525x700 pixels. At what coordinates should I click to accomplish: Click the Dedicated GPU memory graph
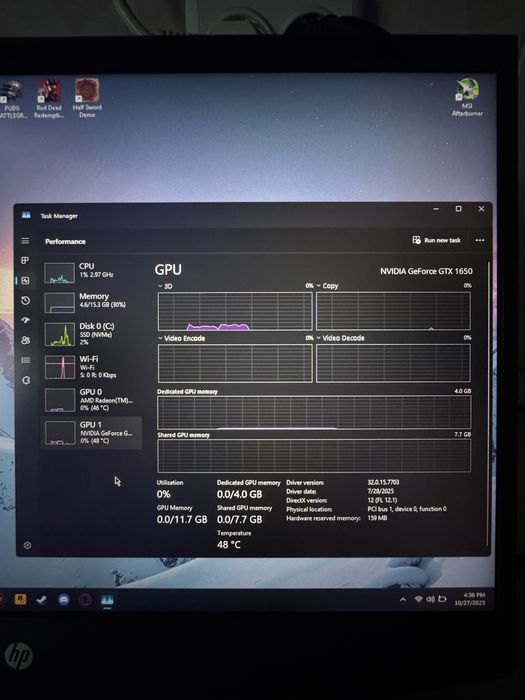(314, 412)
